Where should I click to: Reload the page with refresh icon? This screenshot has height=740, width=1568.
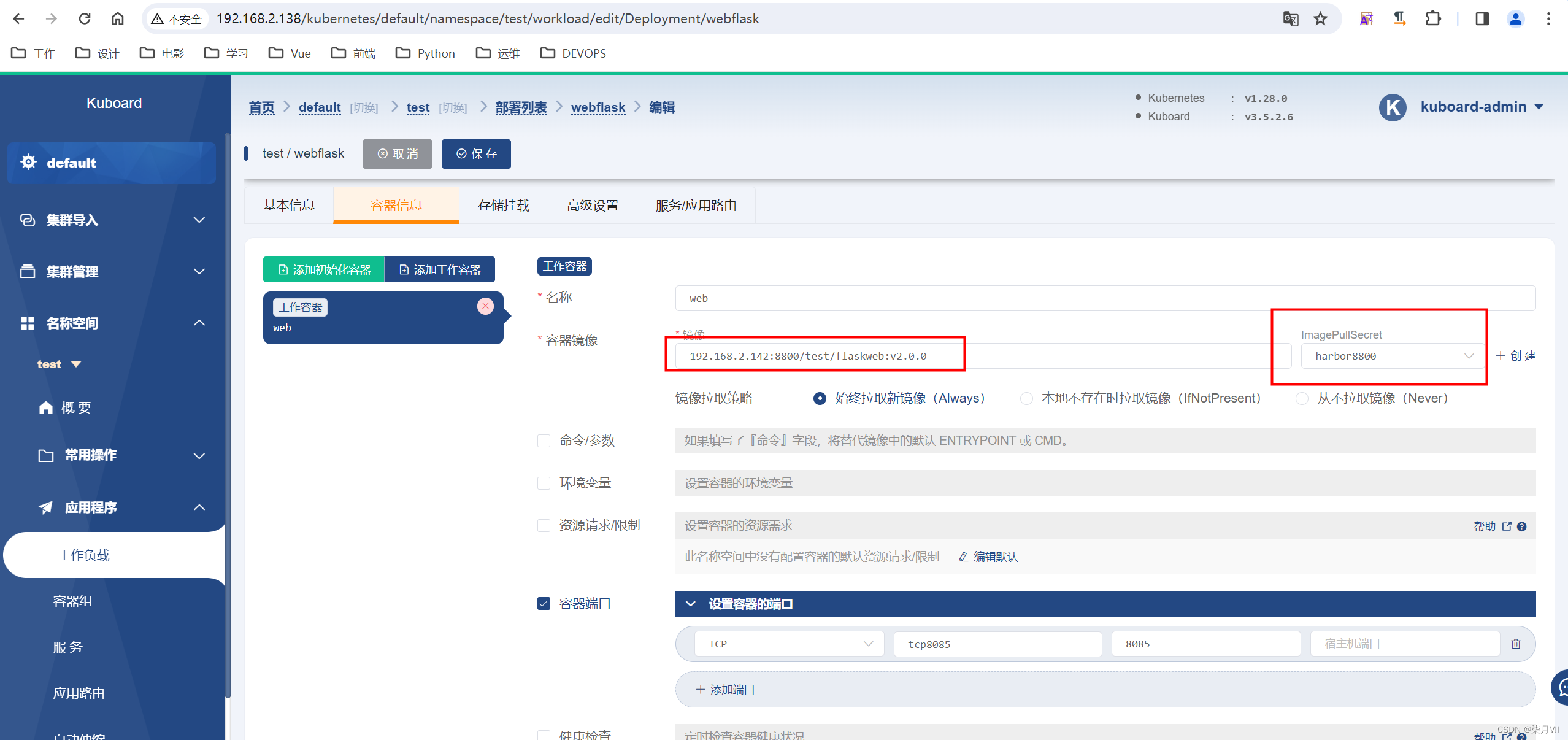pos(85,18)
